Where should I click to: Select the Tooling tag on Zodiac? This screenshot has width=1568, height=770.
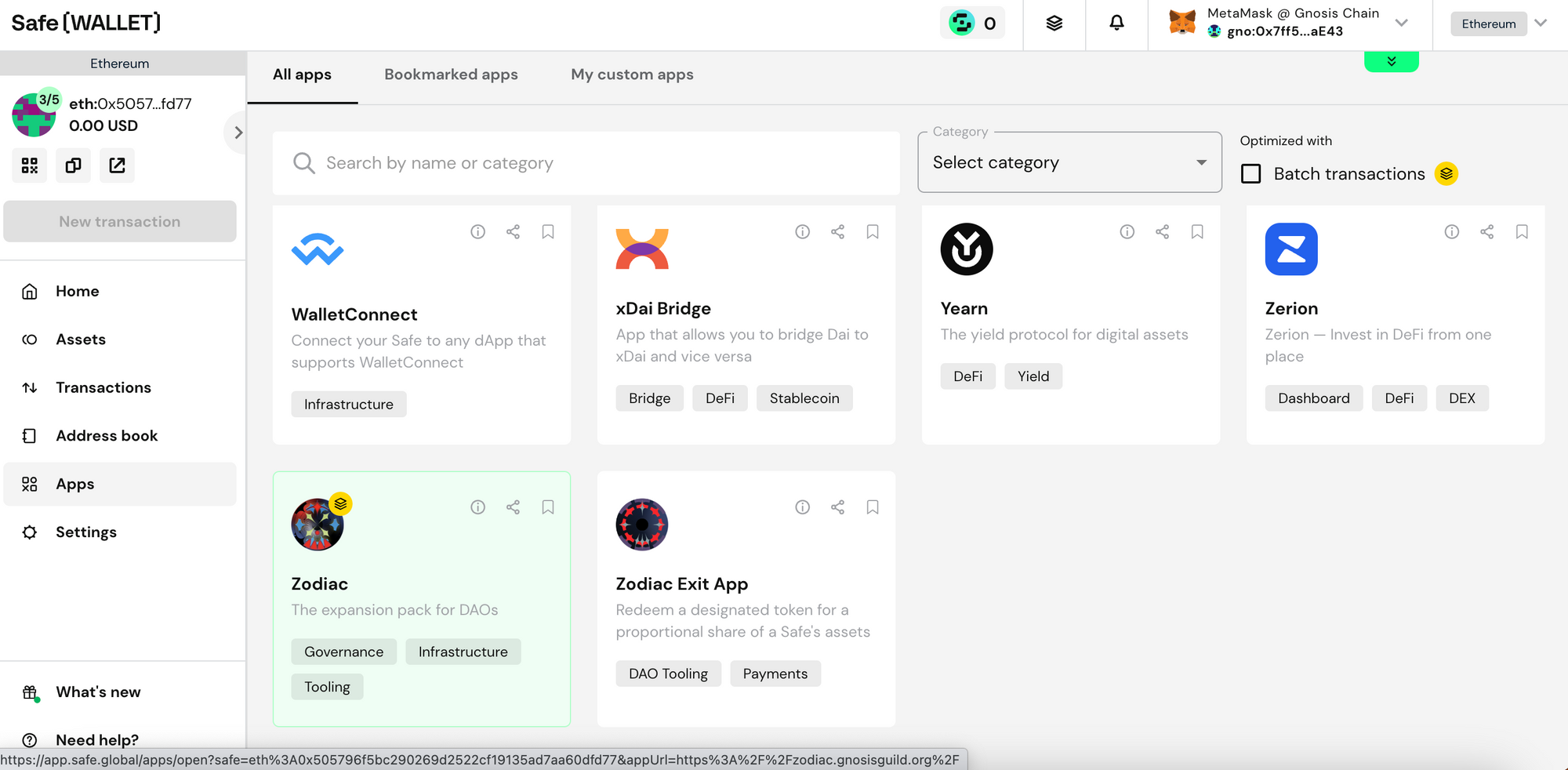(327, 687)
